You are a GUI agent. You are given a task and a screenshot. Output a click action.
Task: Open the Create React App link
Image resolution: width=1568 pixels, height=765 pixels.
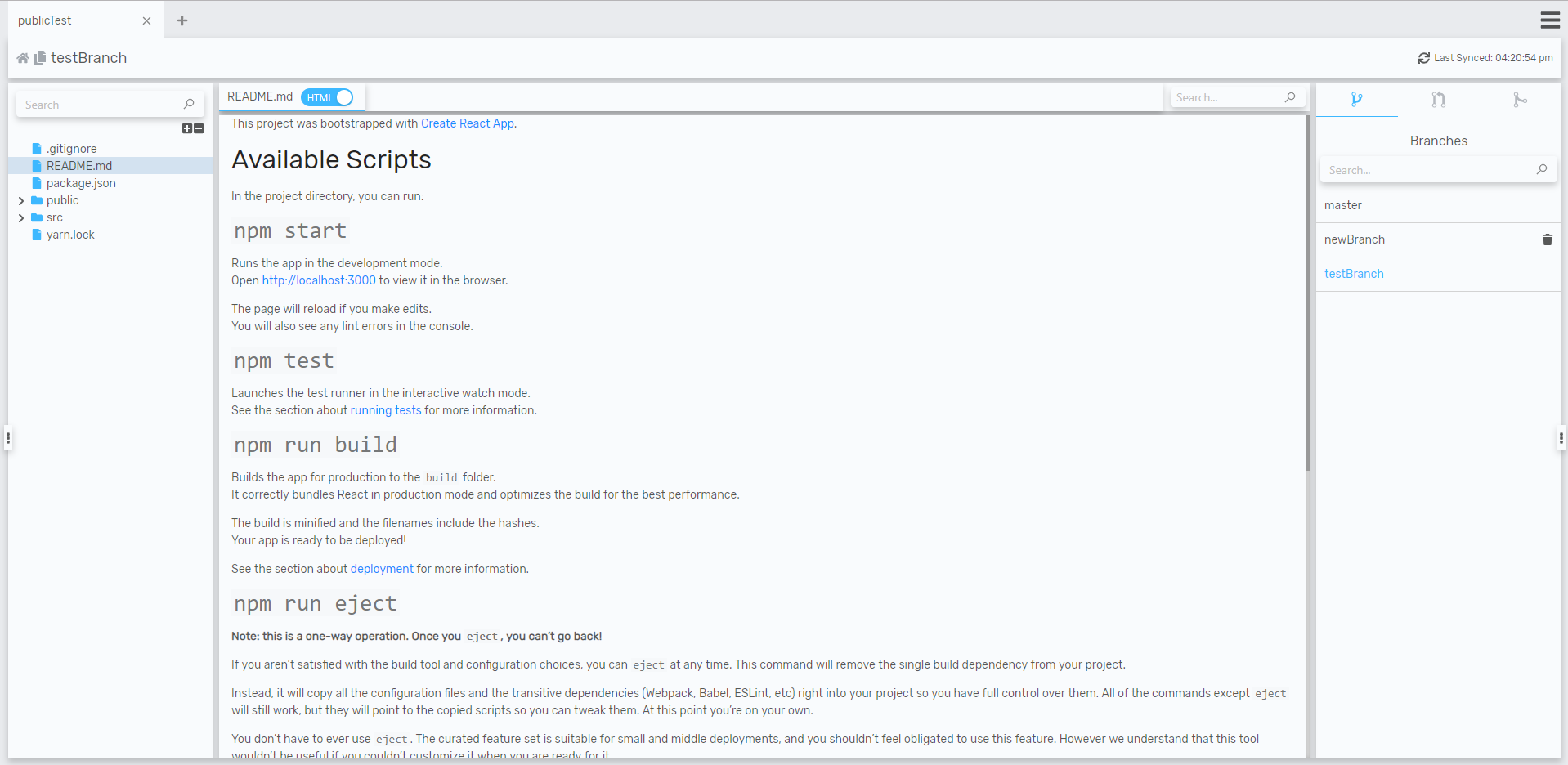tap(468, 123)
